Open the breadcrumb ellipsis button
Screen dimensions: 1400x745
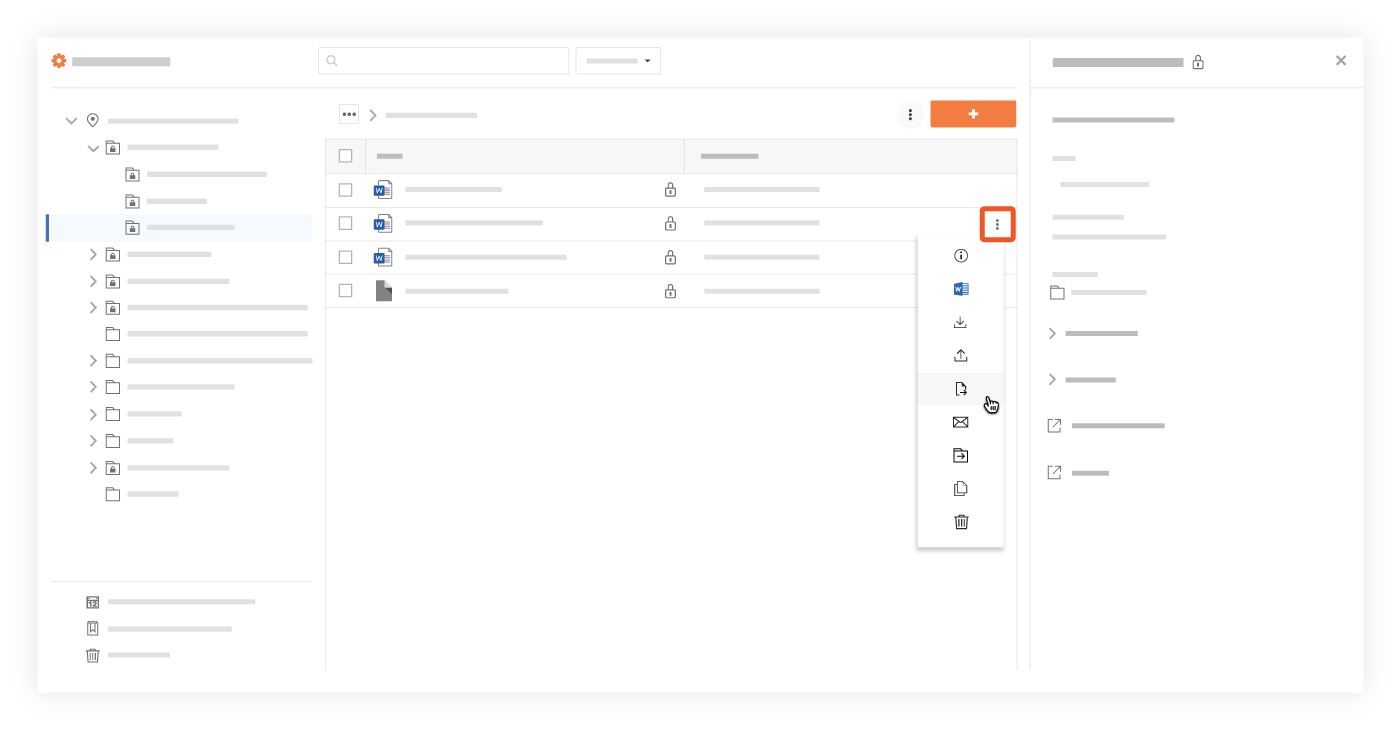pos(348,114)
